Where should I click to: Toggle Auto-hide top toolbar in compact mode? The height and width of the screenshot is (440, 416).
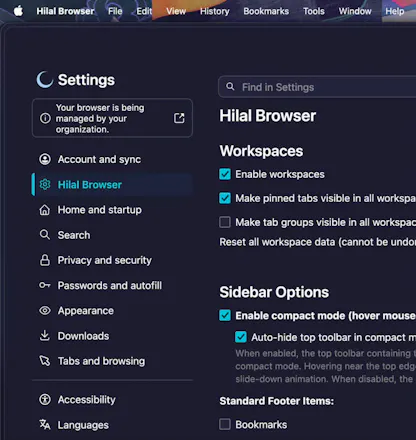241,337
